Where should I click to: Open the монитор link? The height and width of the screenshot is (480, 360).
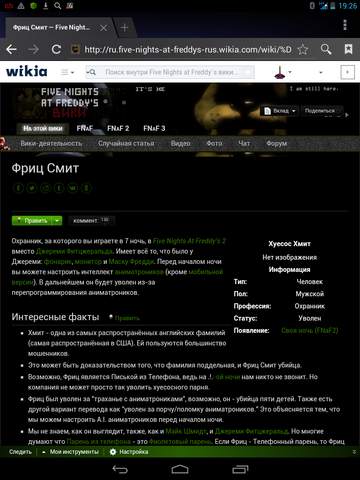tap(88, 262)
